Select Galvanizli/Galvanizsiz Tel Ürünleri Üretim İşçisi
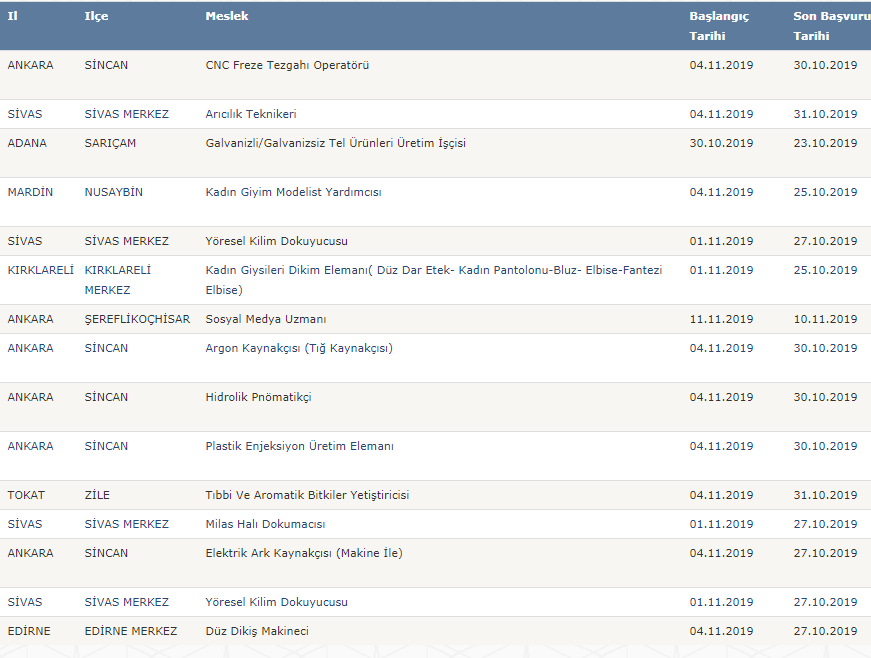This screenshot has height=658, width=871. click(x=336, y=143)
